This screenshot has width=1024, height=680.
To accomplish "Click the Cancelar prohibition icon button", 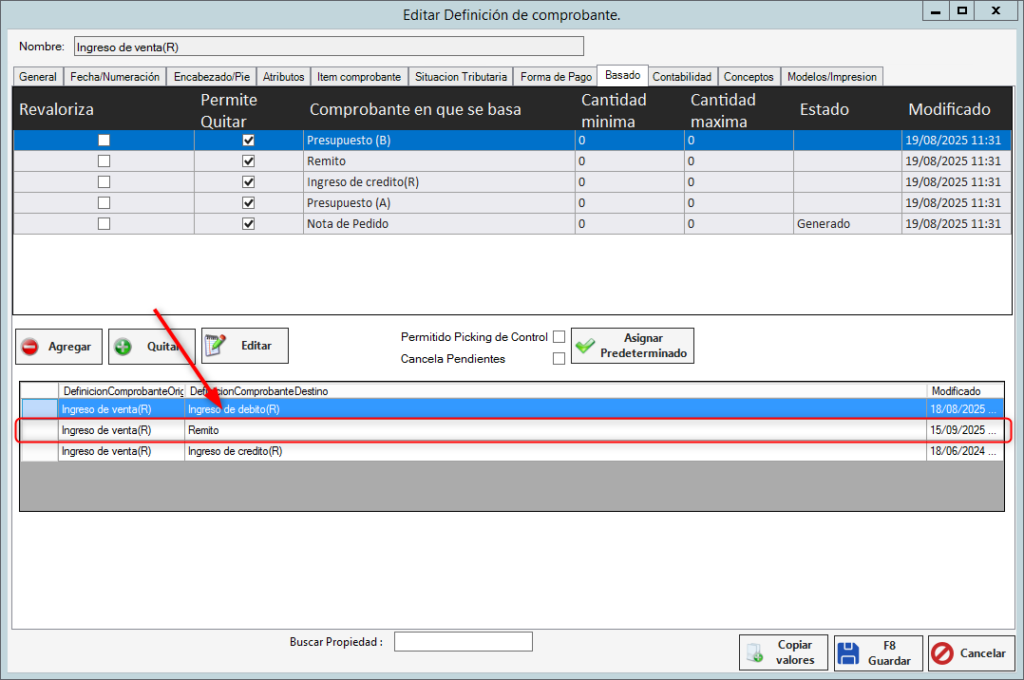I will [x=942, y=653].
